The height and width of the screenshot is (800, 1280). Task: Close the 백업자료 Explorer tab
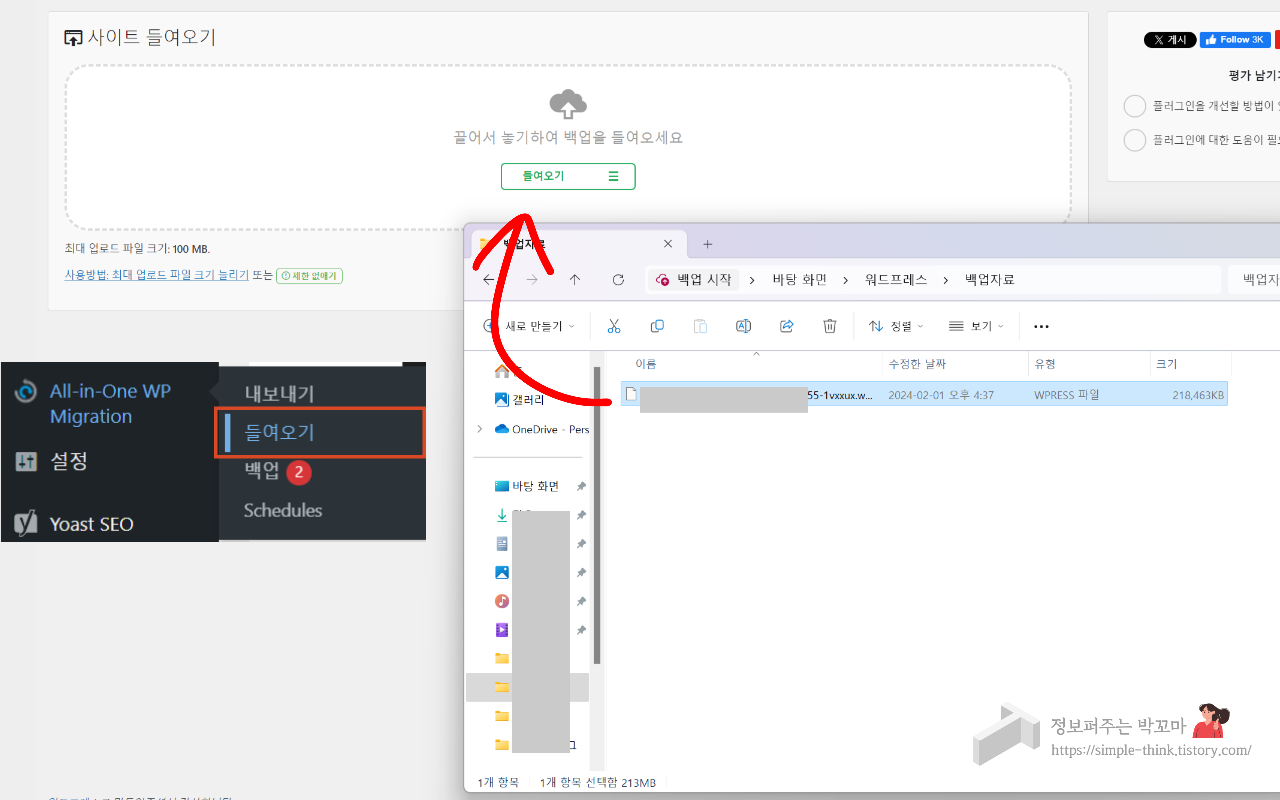coord(668,244)
